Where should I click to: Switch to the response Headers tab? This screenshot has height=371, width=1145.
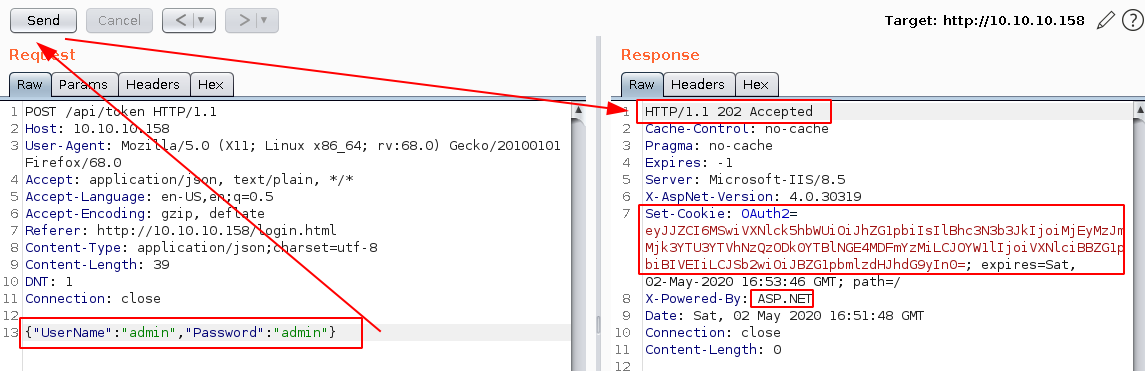click(698, 85)
